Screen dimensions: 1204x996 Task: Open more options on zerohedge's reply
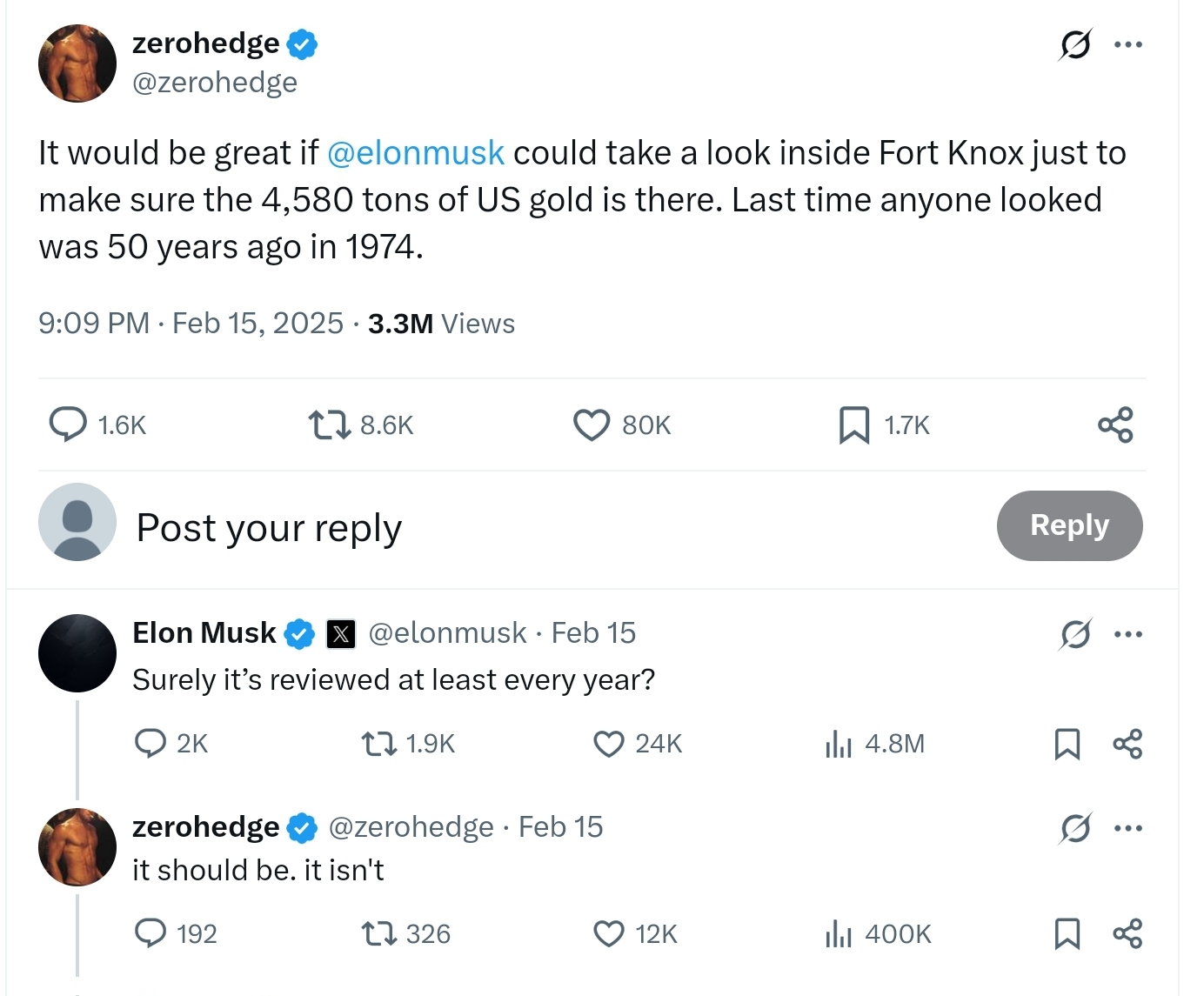pyautogui.click(x=1128, y=828)
